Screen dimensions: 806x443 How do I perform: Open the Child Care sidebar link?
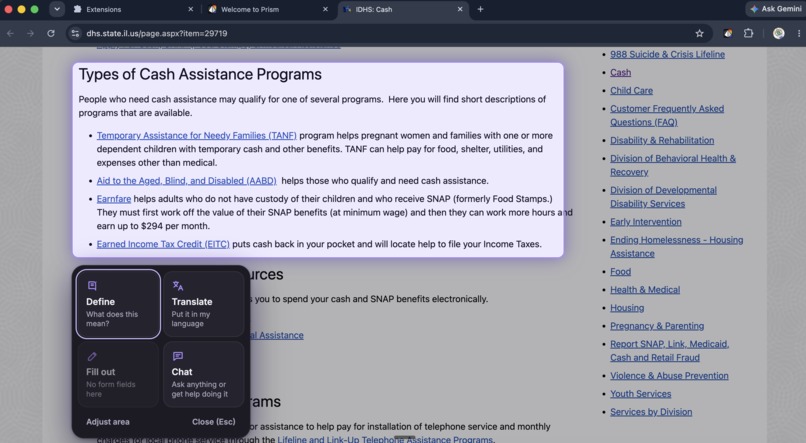click(631, 90)
